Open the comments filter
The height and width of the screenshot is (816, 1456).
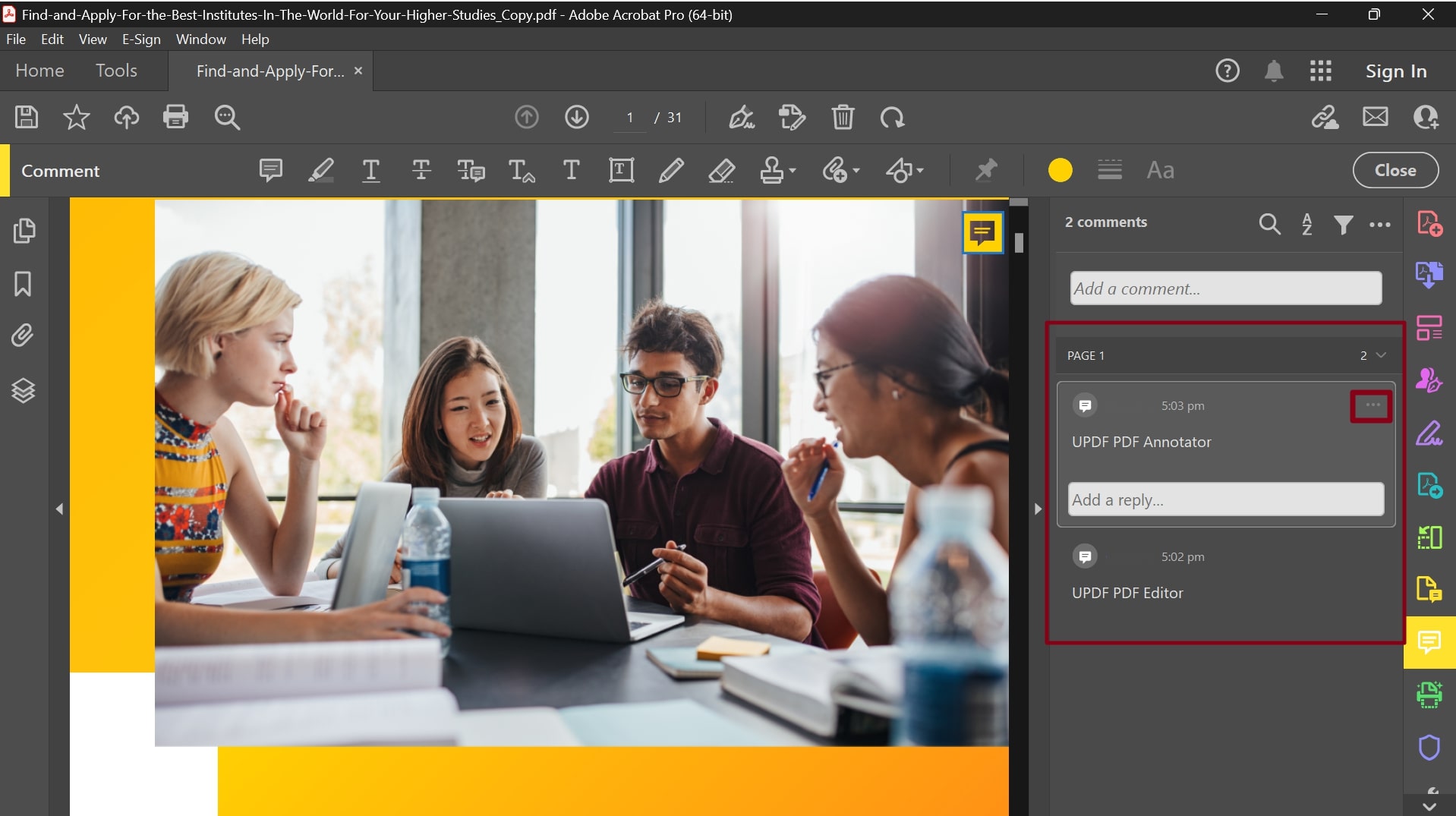click(x=1344, y=224)
